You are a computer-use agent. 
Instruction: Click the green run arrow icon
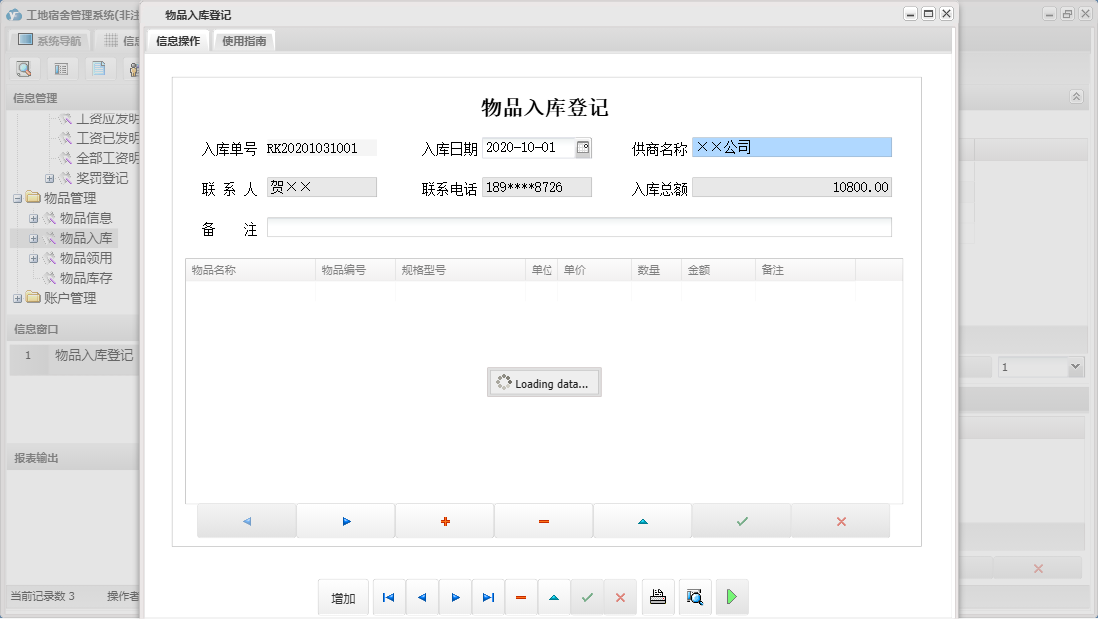point(732,597)
